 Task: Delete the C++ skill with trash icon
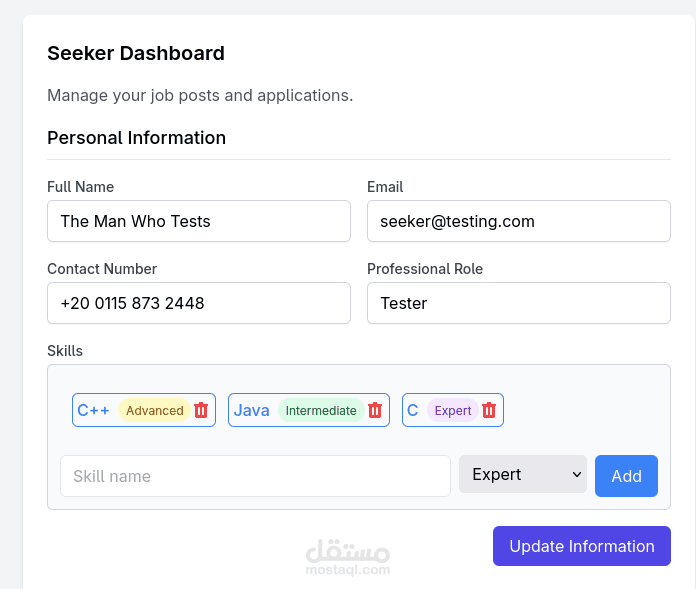click(x=201, y=410)
